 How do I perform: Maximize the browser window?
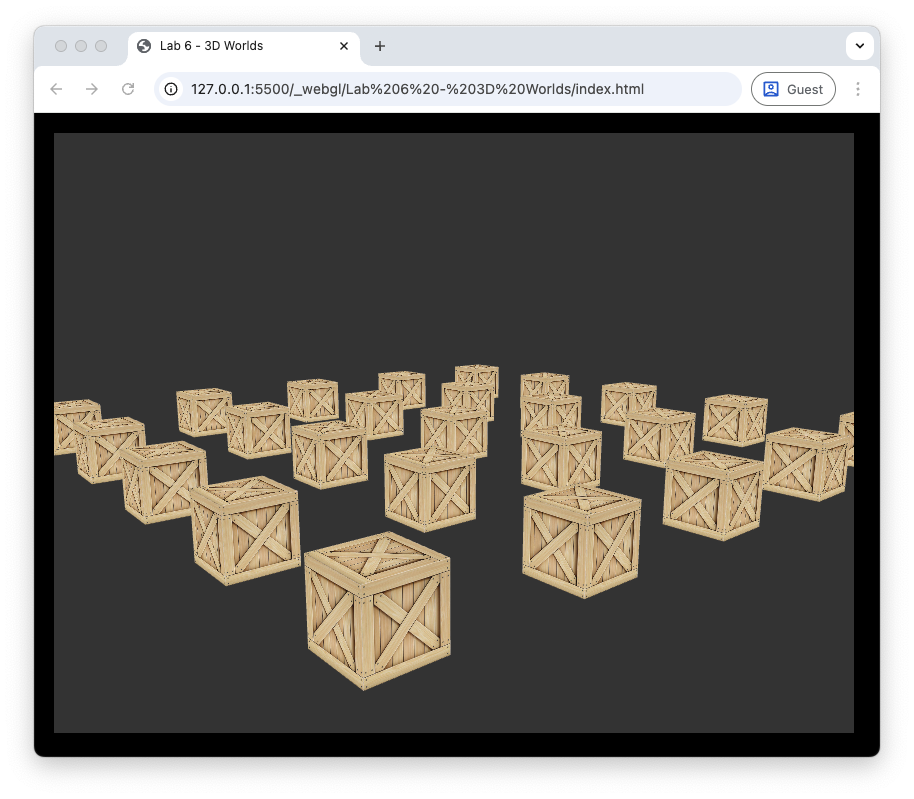pos(101,46)
